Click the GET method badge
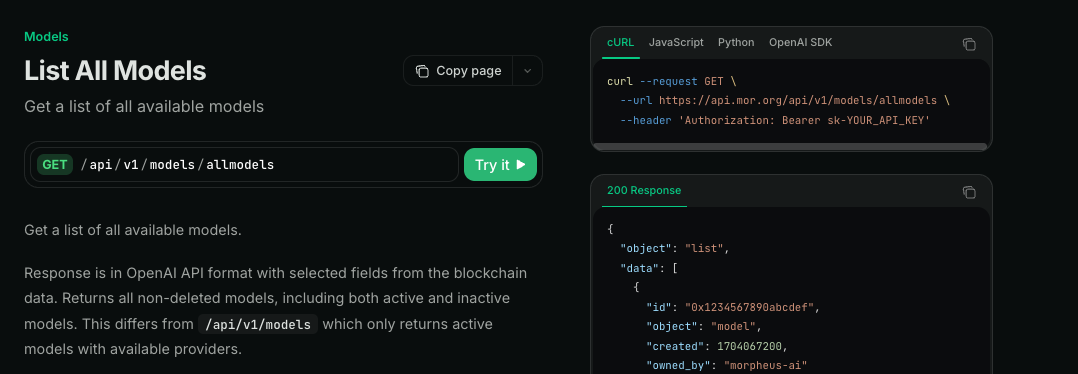Viewport: 1078px width, 374px height. 55,165
